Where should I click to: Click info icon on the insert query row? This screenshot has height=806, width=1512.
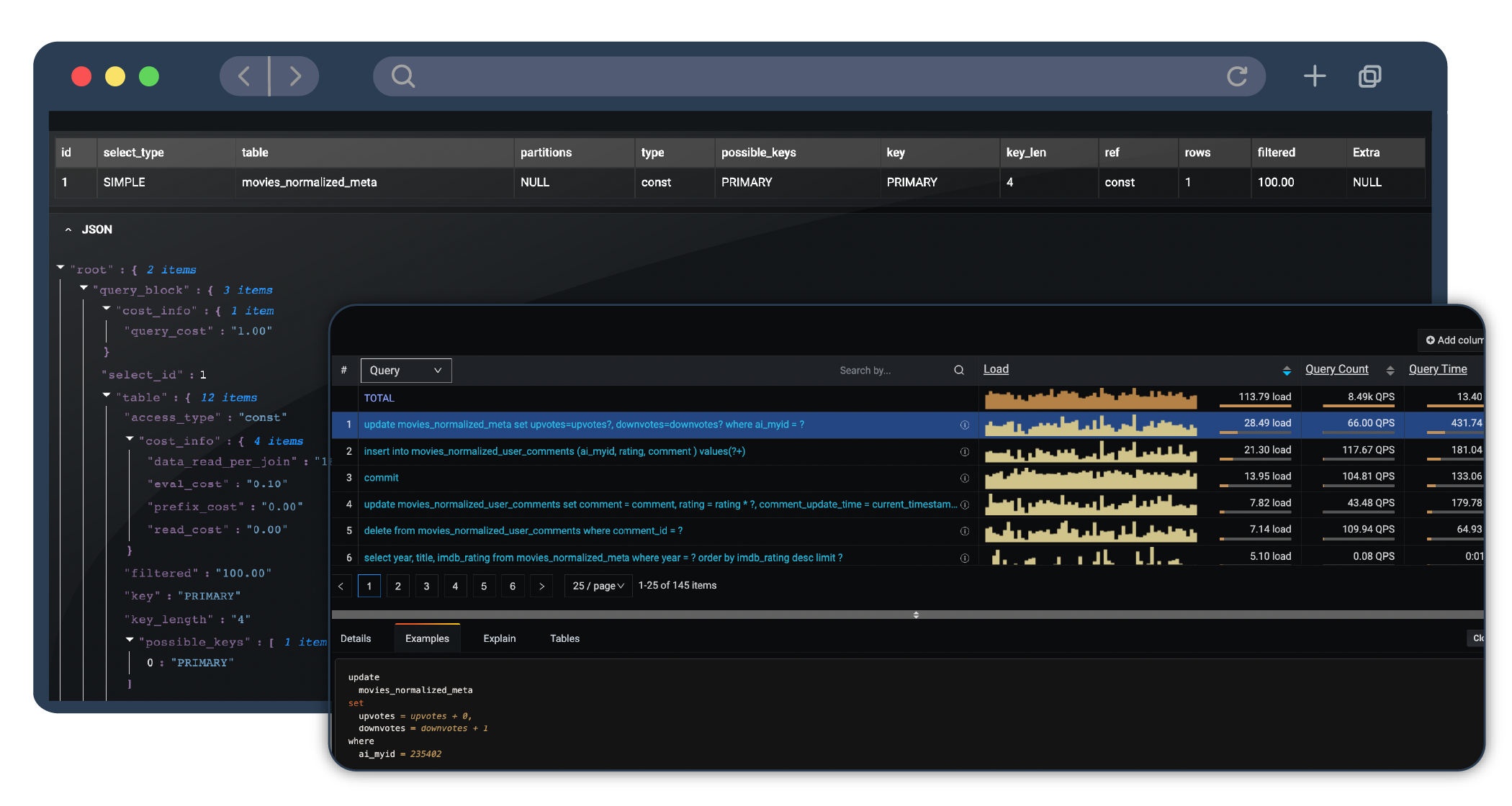click(x=964, y=452)
